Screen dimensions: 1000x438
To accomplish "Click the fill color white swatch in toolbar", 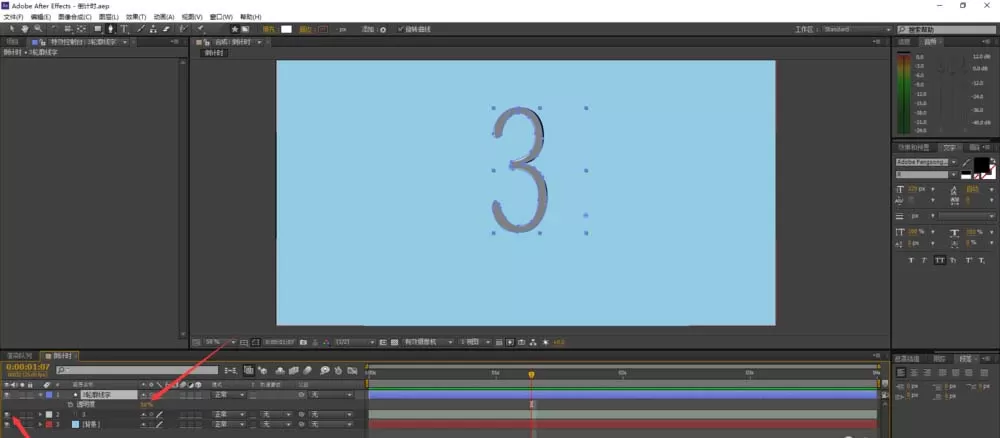I will pyautogui.click(x=286, y=29).
